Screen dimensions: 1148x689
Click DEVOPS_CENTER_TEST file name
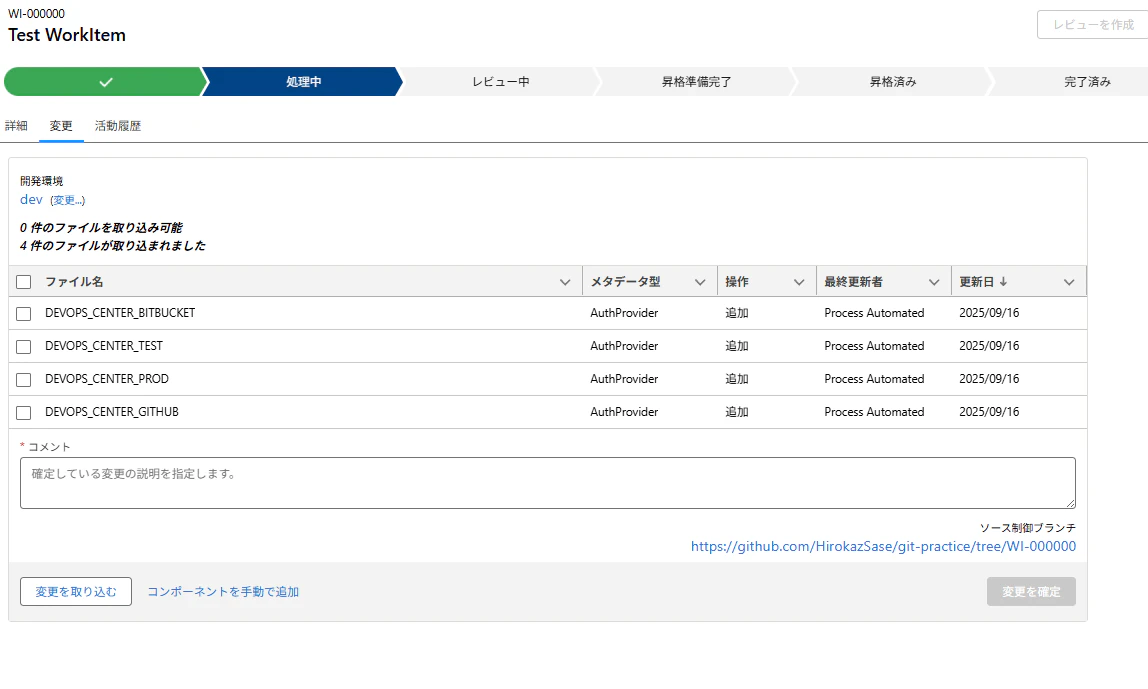click(x=104, y=346)
